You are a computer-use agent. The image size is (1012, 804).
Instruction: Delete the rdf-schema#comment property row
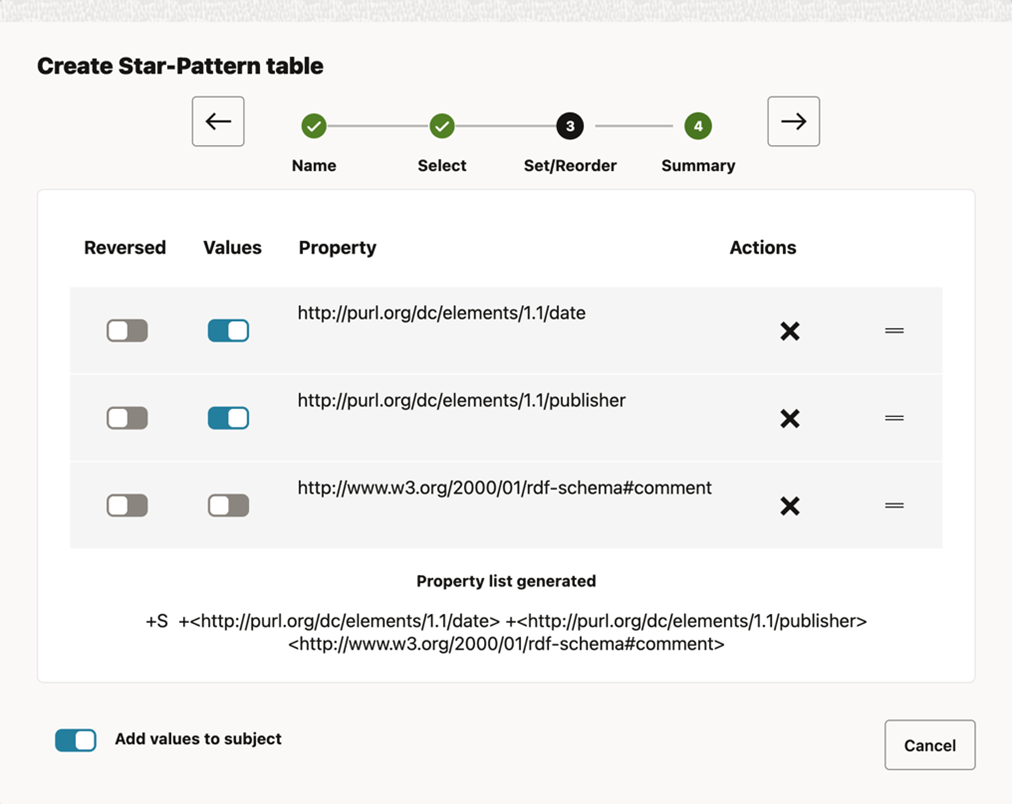789,506
